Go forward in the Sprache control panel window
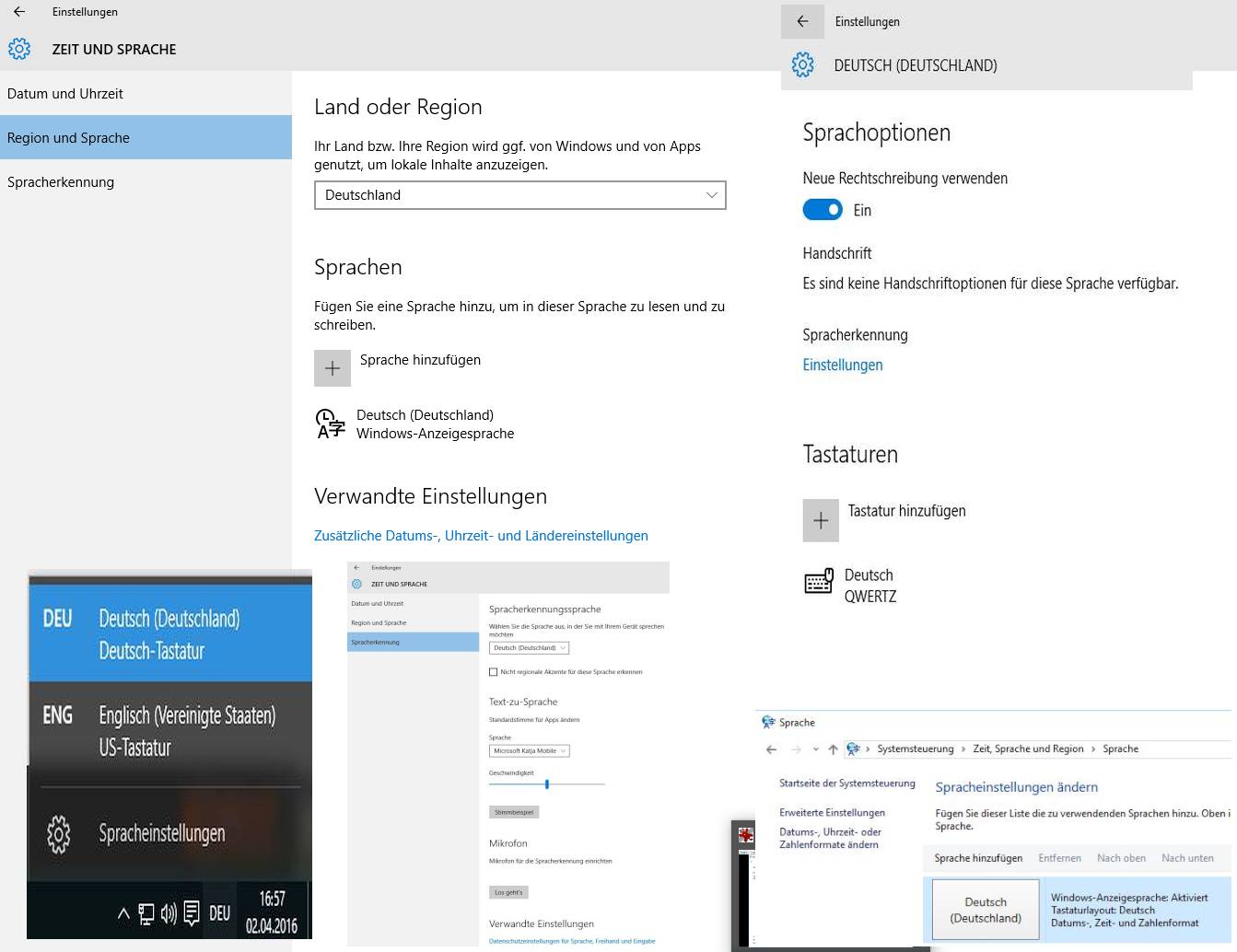The width and height of the screenshot is (1237, 952). 796,749
